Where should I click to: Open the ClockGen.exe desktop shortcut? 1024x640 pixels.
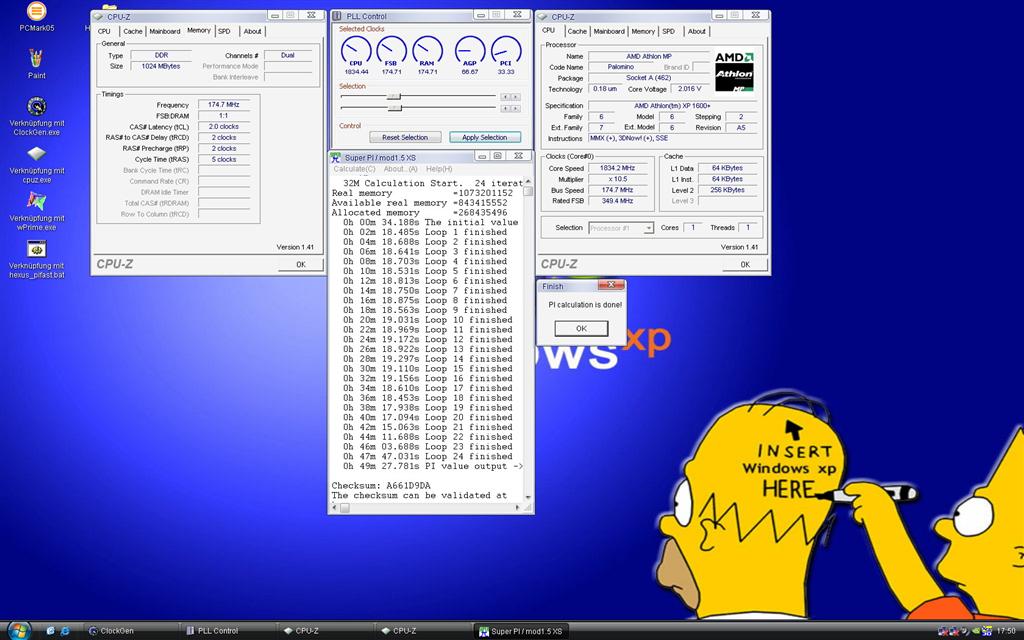point(37,116)
